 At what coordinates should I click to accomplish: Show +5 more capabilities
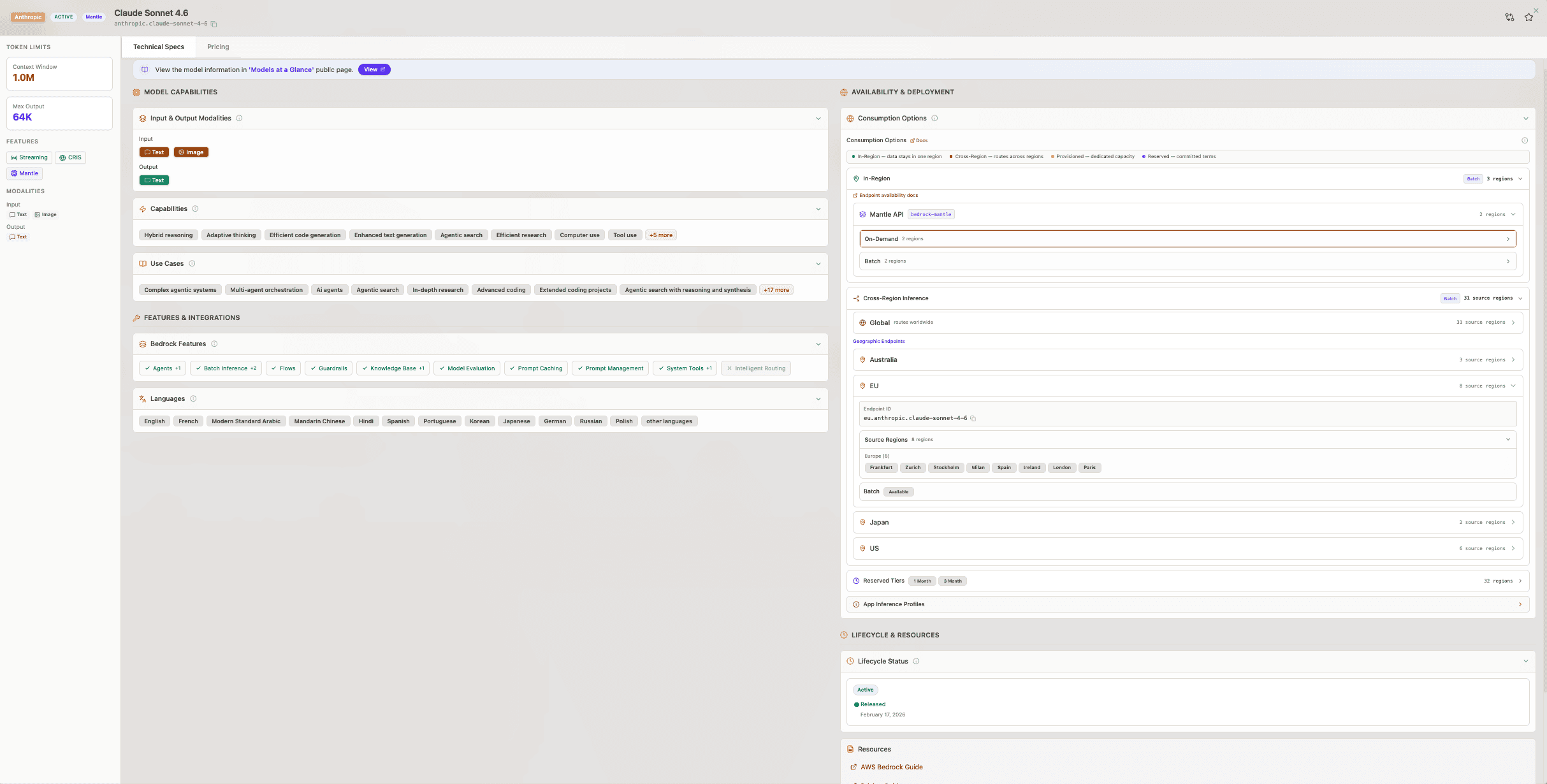[x=661, y=235]
